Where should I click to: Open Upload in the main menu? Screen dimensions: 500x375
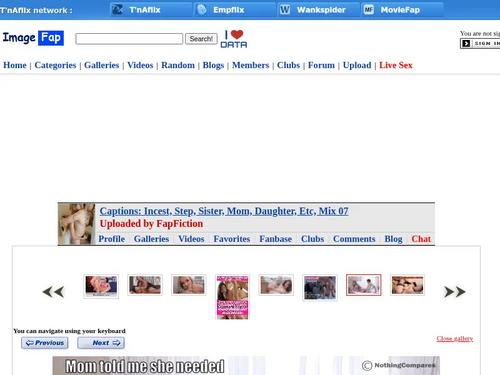[x=357, y=65]
